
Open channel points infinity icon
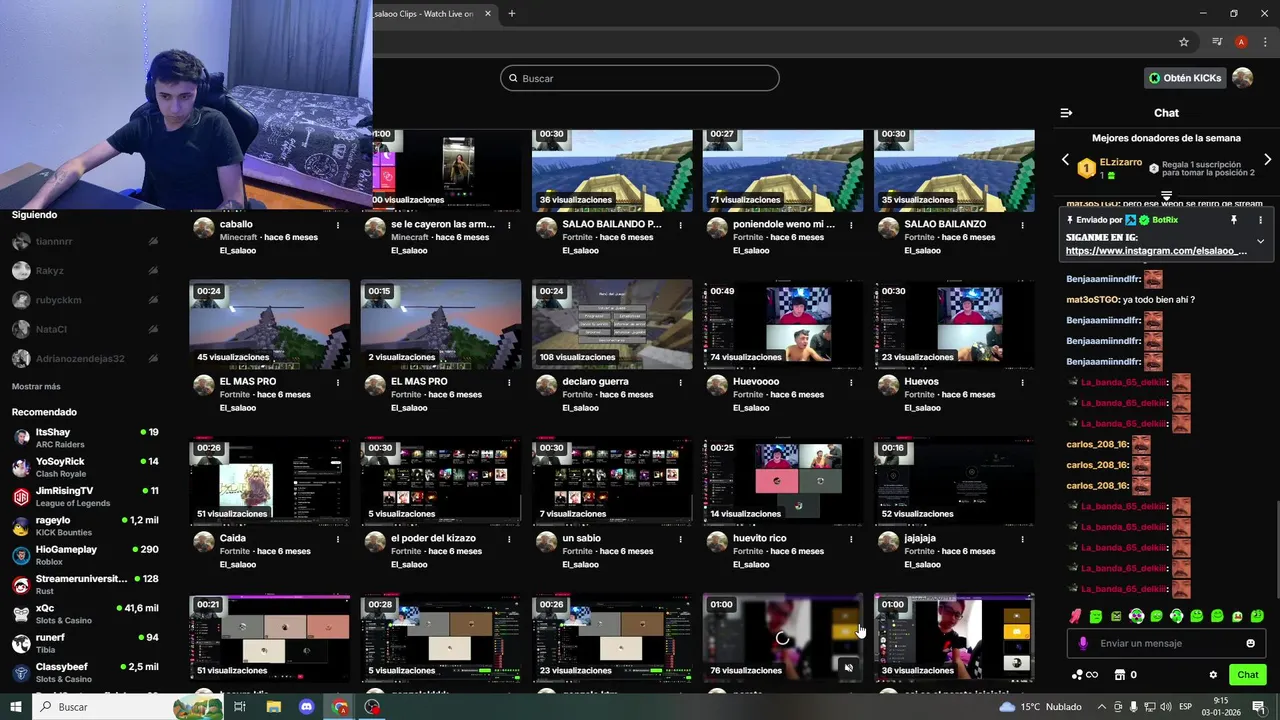tap(1085, 675)
